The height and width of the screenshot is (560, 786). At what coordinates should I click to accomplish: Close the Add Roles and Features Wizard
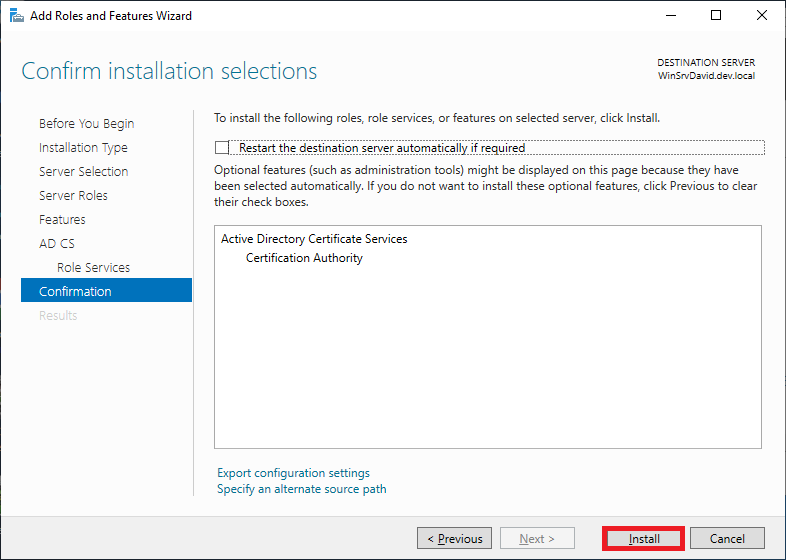(762, 16)
